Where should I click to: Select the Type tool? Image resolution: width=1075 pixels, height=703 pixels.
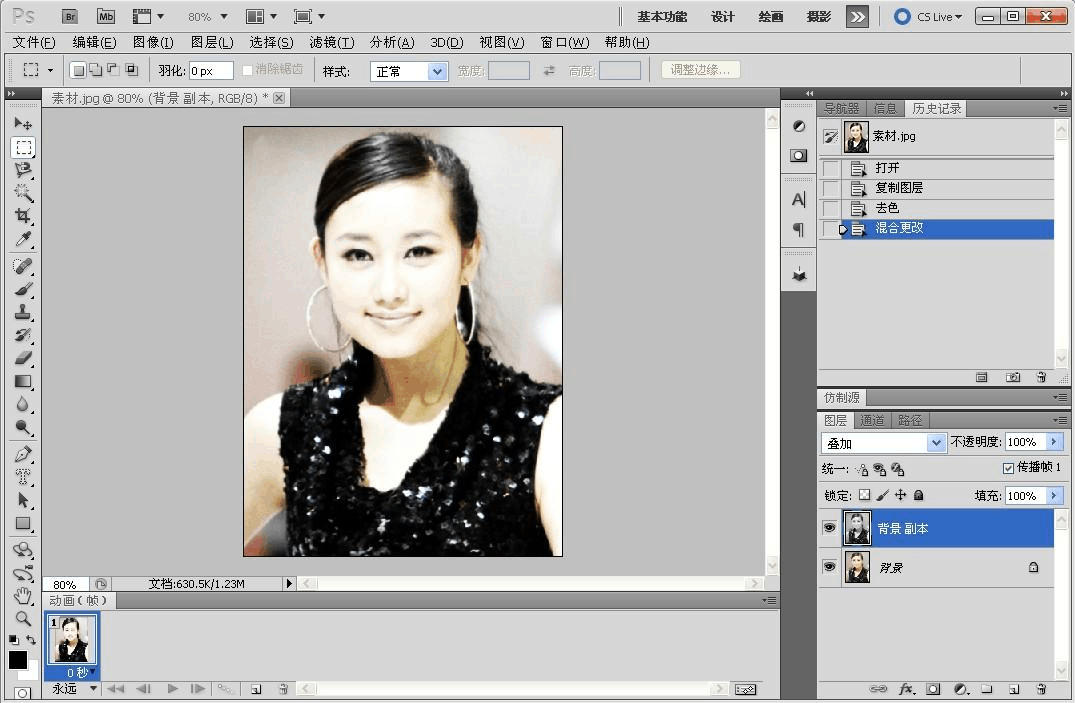tap(23, 477)
